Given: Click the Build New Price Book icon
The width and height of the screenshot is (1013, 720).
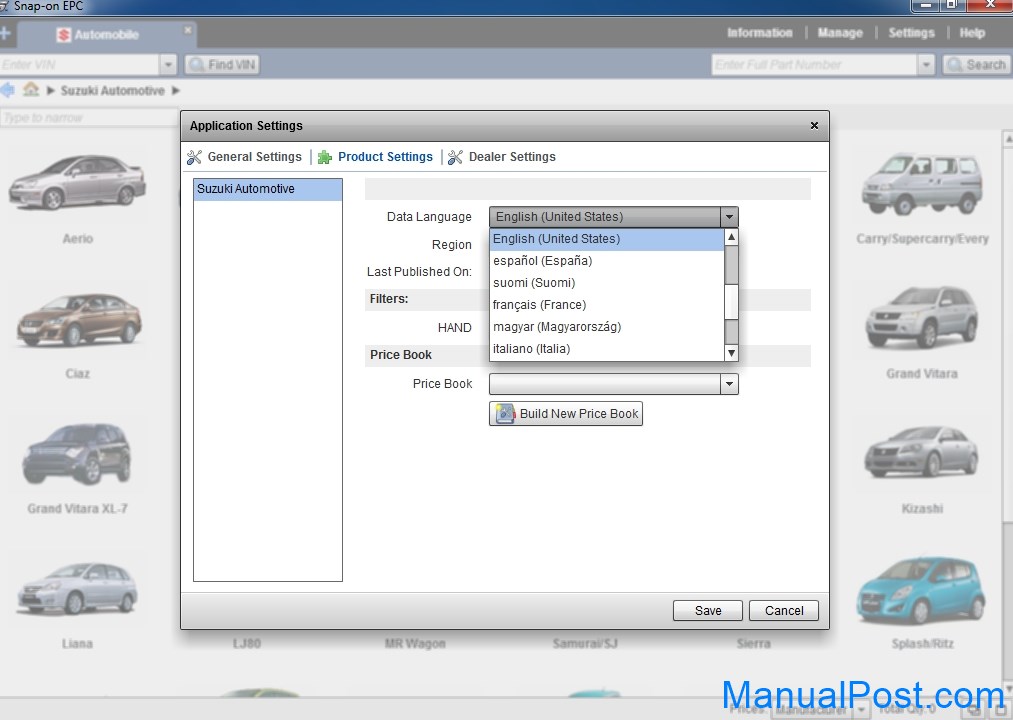Looking at the screenshot, I should point(505,414).
